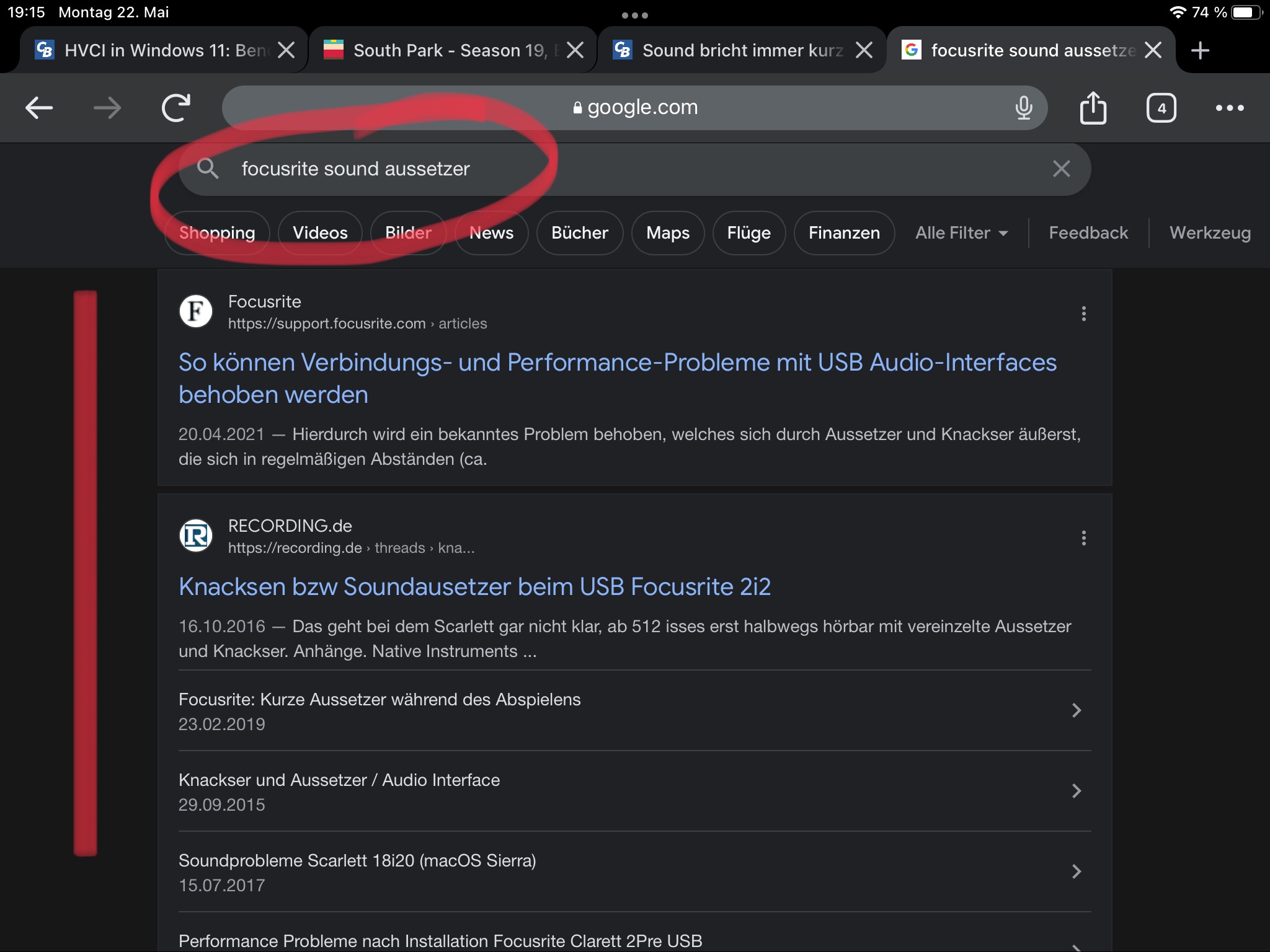The height and width of the screenshot is (952, 1270).
Task: Open options menu for Focusrite support result
Action: (x=1083, y=314)
